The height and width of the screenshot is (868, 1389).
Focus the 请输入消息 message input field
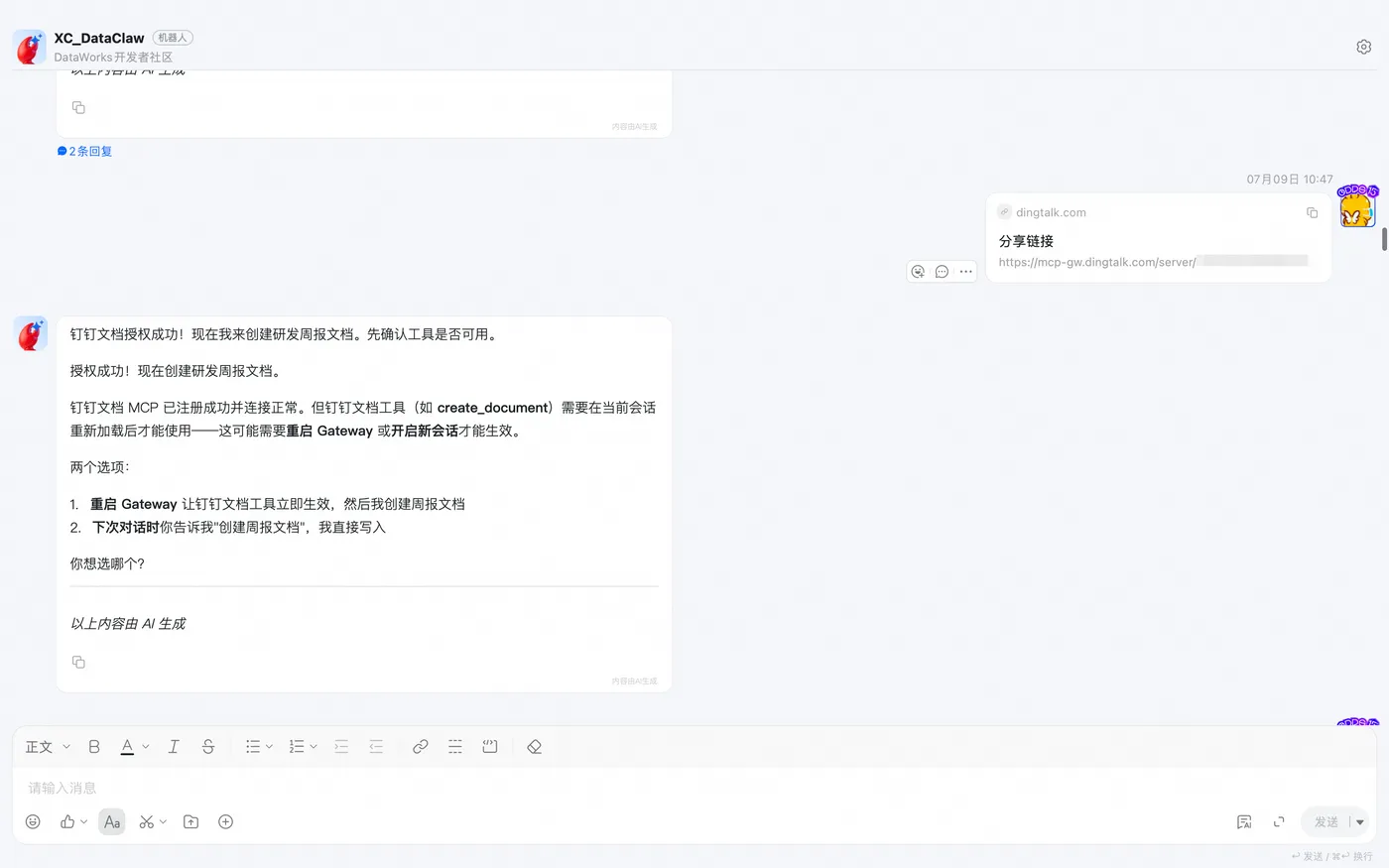(x=694, y=788)
